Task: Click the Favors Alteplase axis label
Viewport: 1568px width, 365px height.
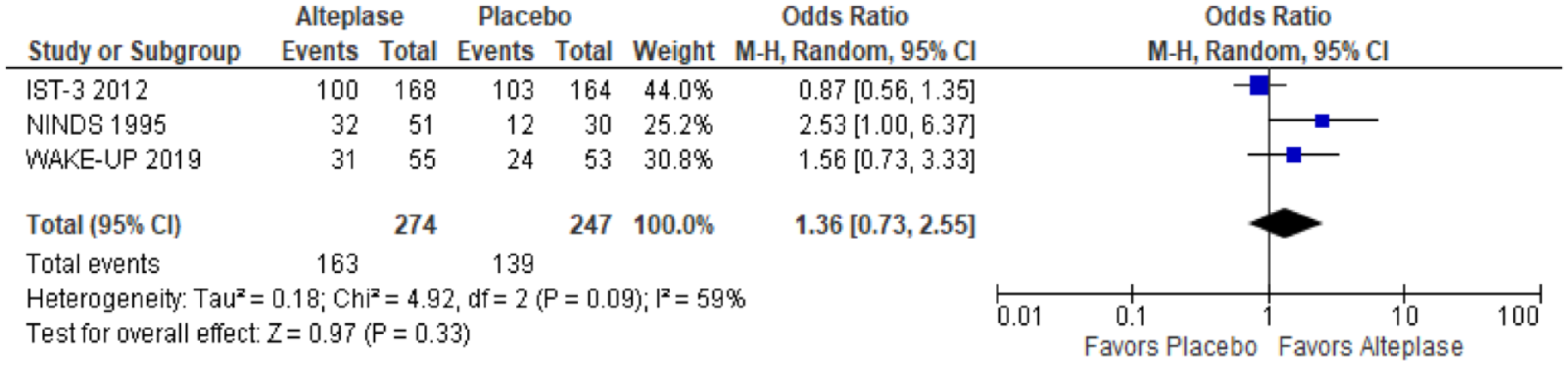Action: pyautogui.click(x=1370, y=347)
